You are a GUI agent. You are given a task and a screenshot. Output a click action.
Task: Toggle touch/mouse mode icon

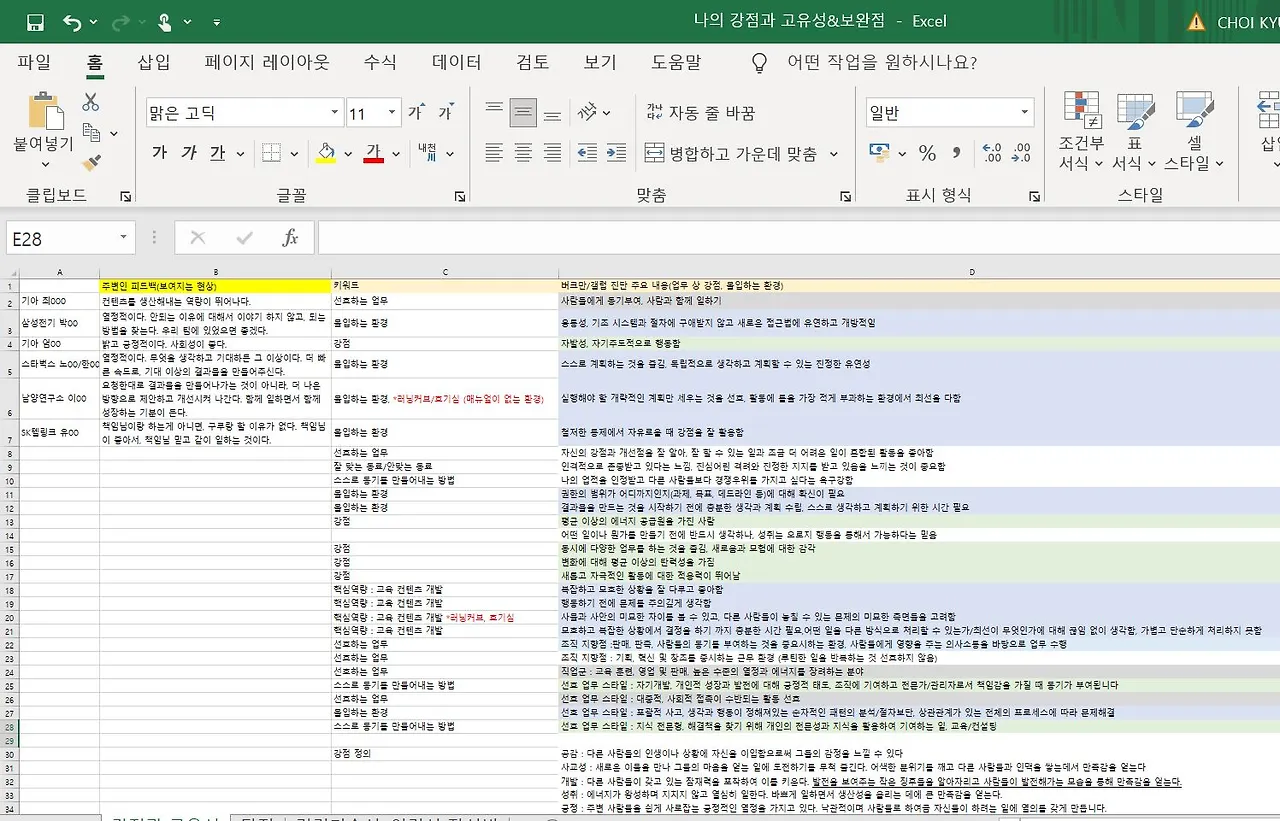pos(166,22)
